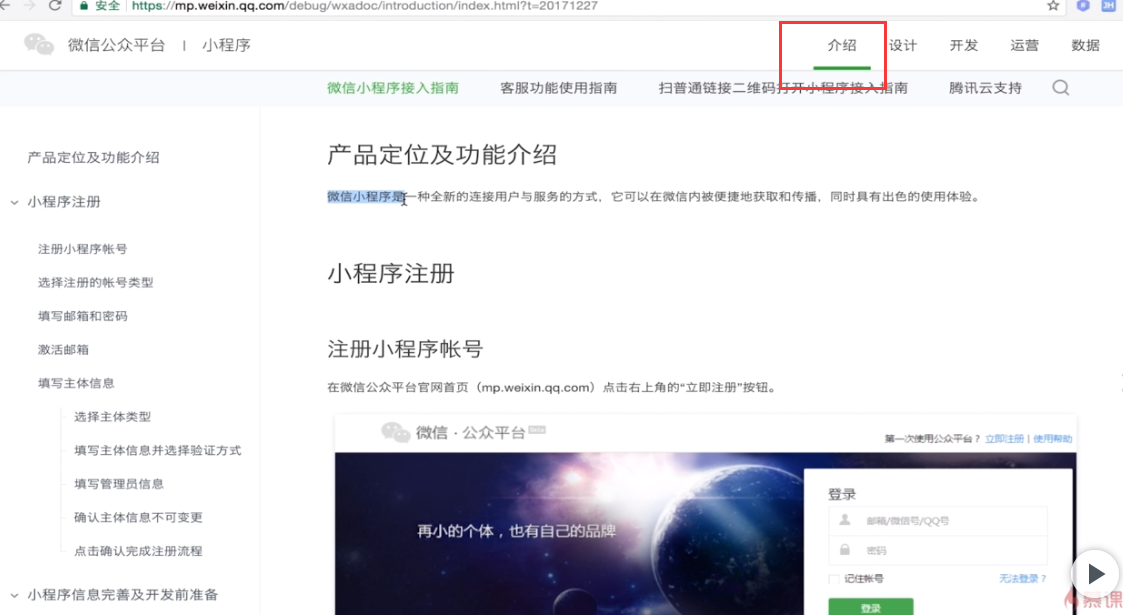Click the 邮箱/微信号/QQ号 login field

click(938, 520)
